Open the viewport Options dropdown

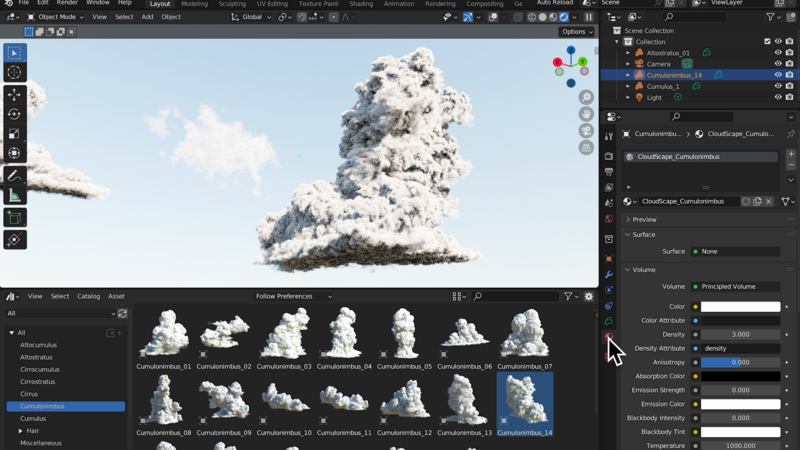[x=577, y=32]
